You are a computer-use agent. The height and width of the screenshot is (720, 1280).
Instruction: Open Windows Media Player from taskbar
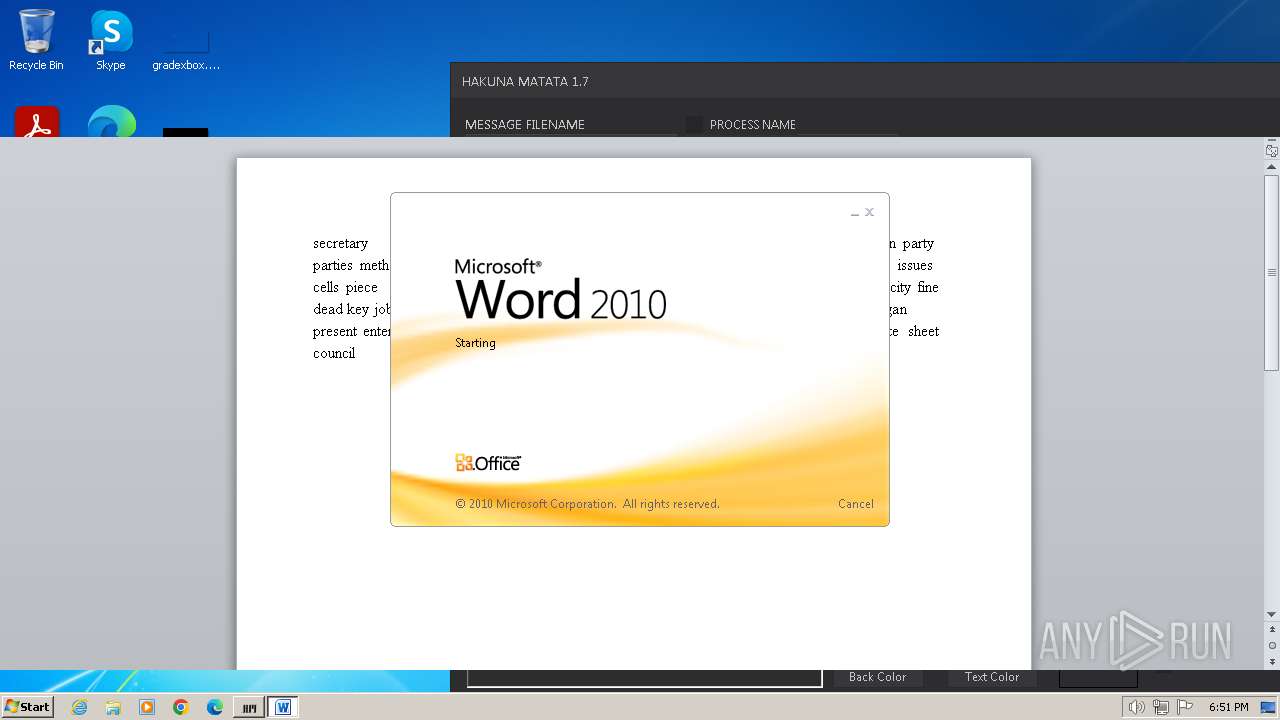coord(147,707)
